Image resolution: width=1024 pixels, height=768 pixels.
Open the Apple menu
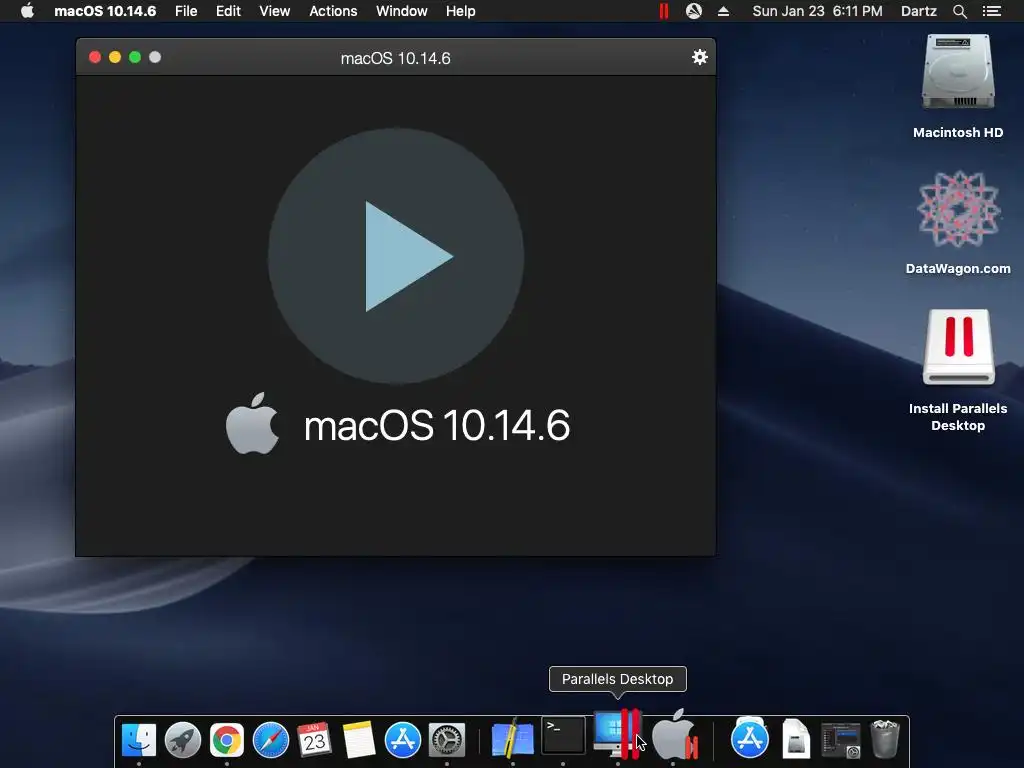click(27, 11)
